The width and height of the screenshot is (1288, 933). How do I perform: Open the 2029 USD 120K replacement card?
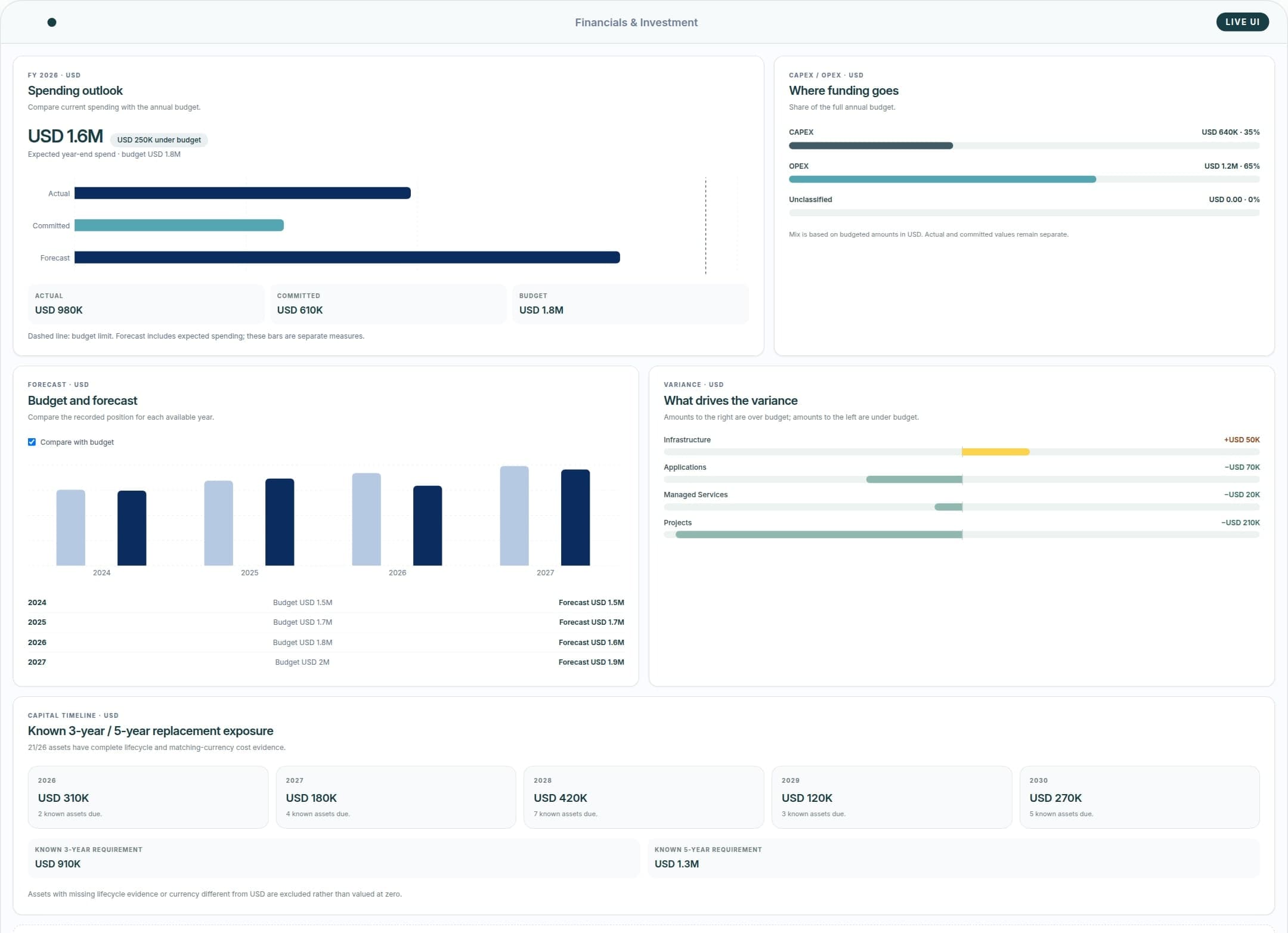(891, 798)
